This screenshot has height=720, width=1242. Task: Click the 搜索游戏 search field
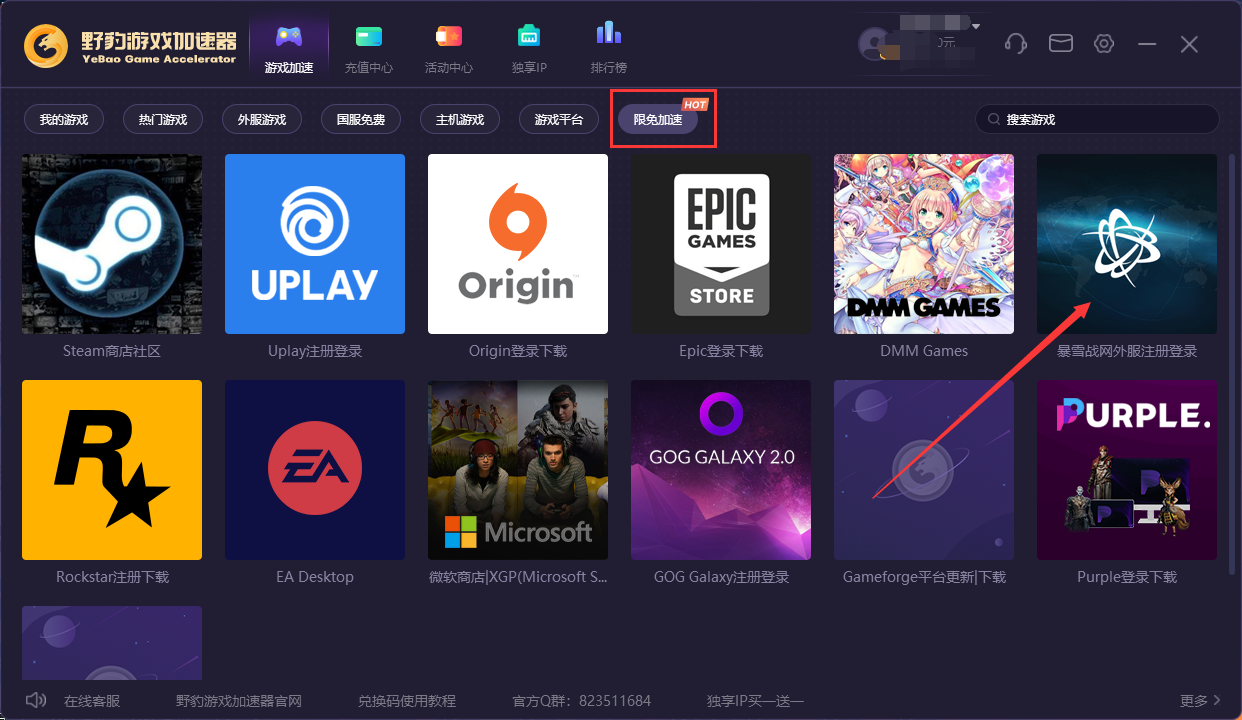click(x=1100, y=120)
